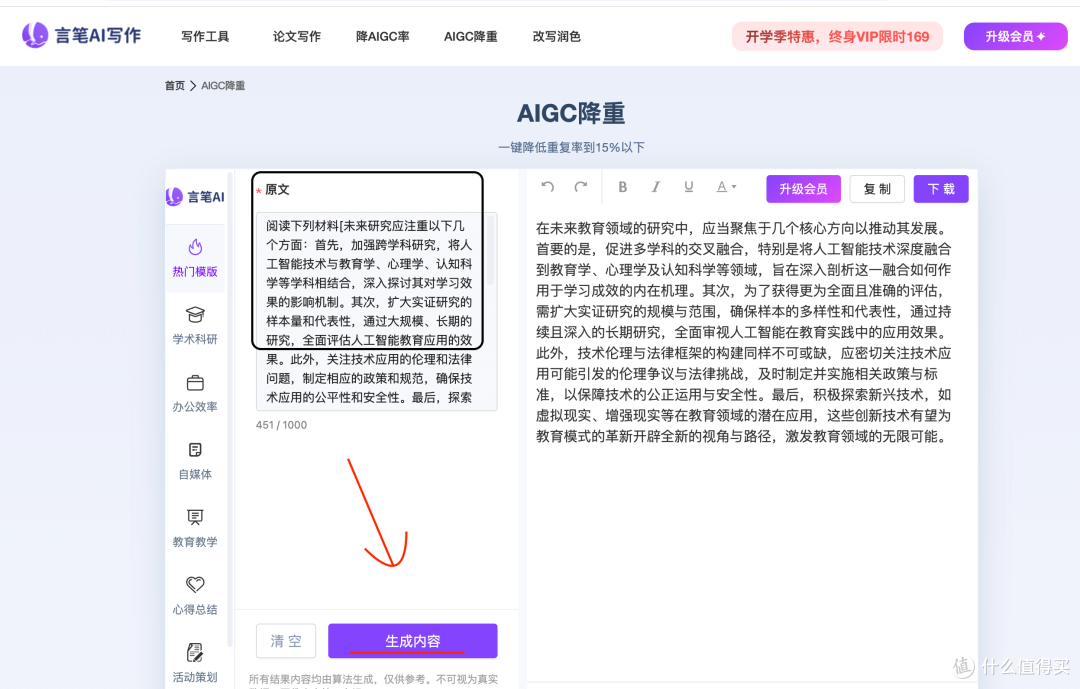Open the AIGC降重 menu item
Screen dimensions: 1080x689
tap(470, 37)
